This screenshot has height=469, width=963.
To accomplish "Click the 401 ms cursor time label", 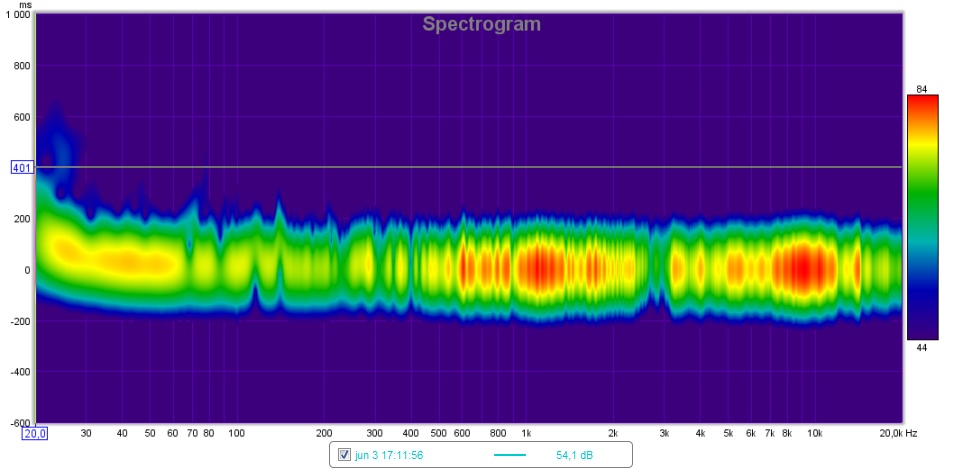I will tap(21, 167).
